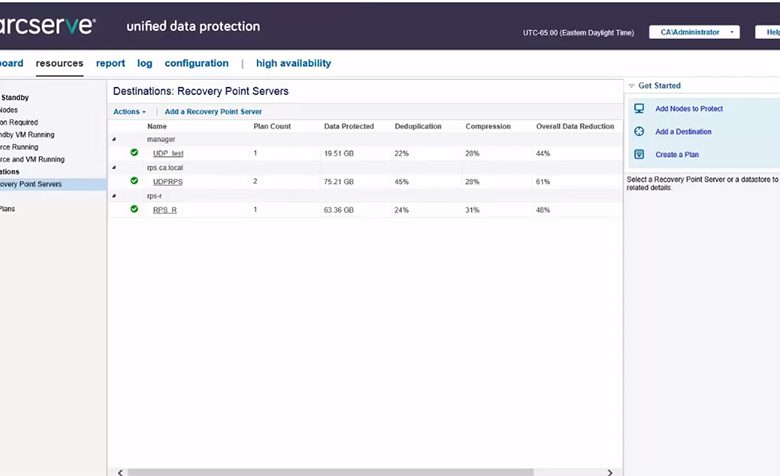
Task: Click Add a Destination link
Action: pos(683,131)
